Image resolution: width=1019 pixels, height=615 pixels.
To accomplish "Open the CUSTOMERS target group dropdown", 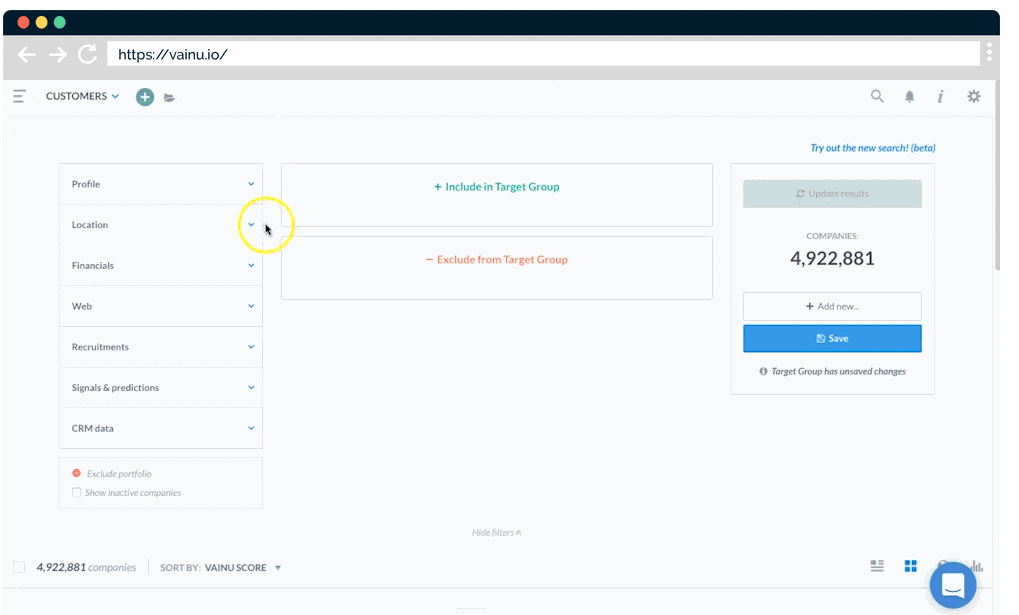I will 82,96.
